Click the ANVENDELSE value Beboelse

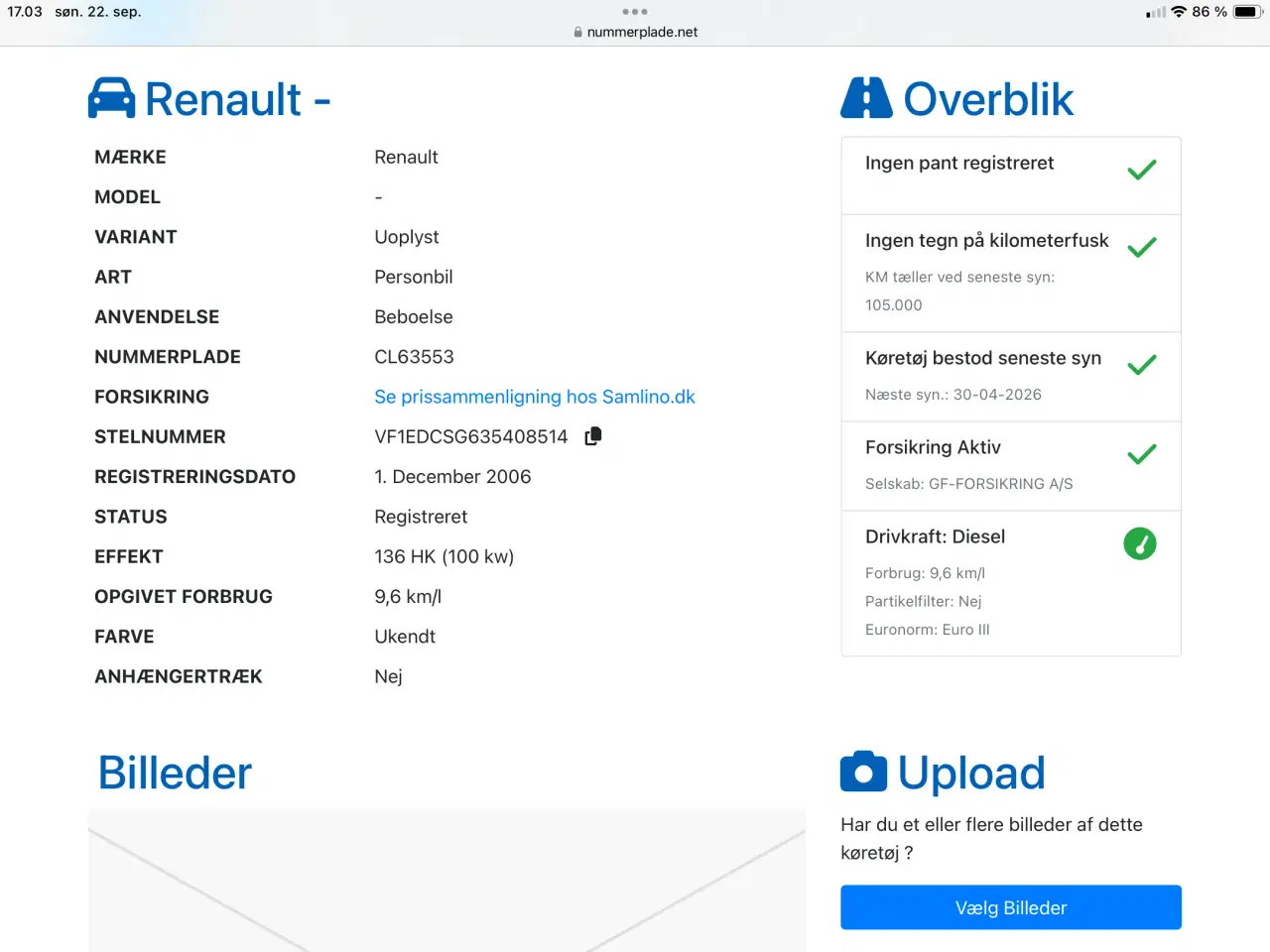coord(414,317)
